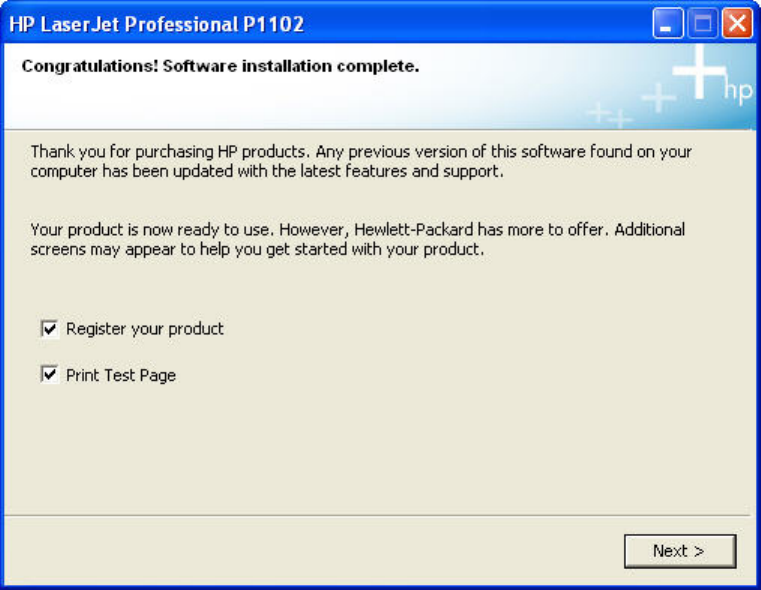Image resolution: width=761 pixels, height=590 pixels.
Task: Click the separator line above Next button
Action: (x=380, y=516)
